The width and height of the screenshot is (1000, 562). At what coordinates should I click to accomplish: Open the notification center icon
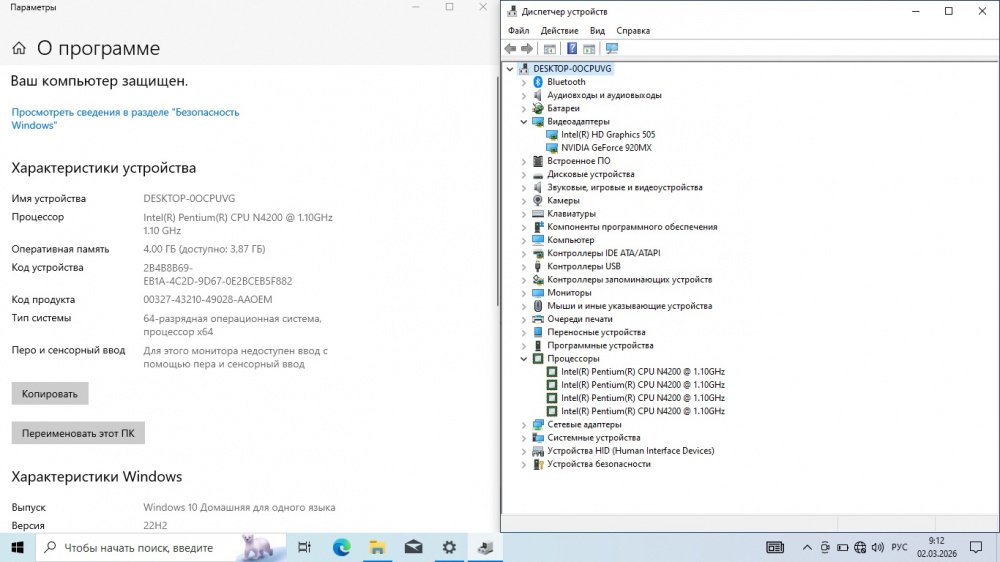point(976,547)
